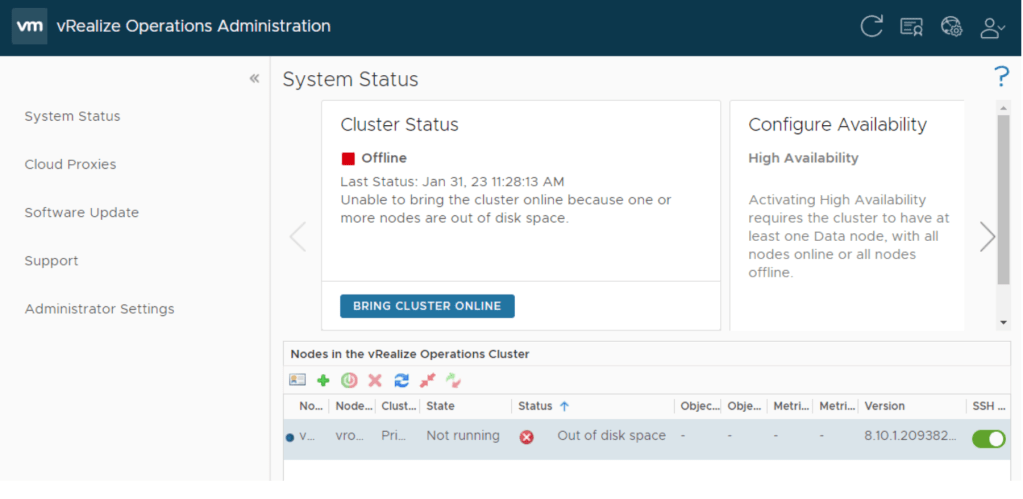Toggle the SSH status switch off
This screenshot has width=1023, height=499.
pyautogui.click(x=988, y=438)
